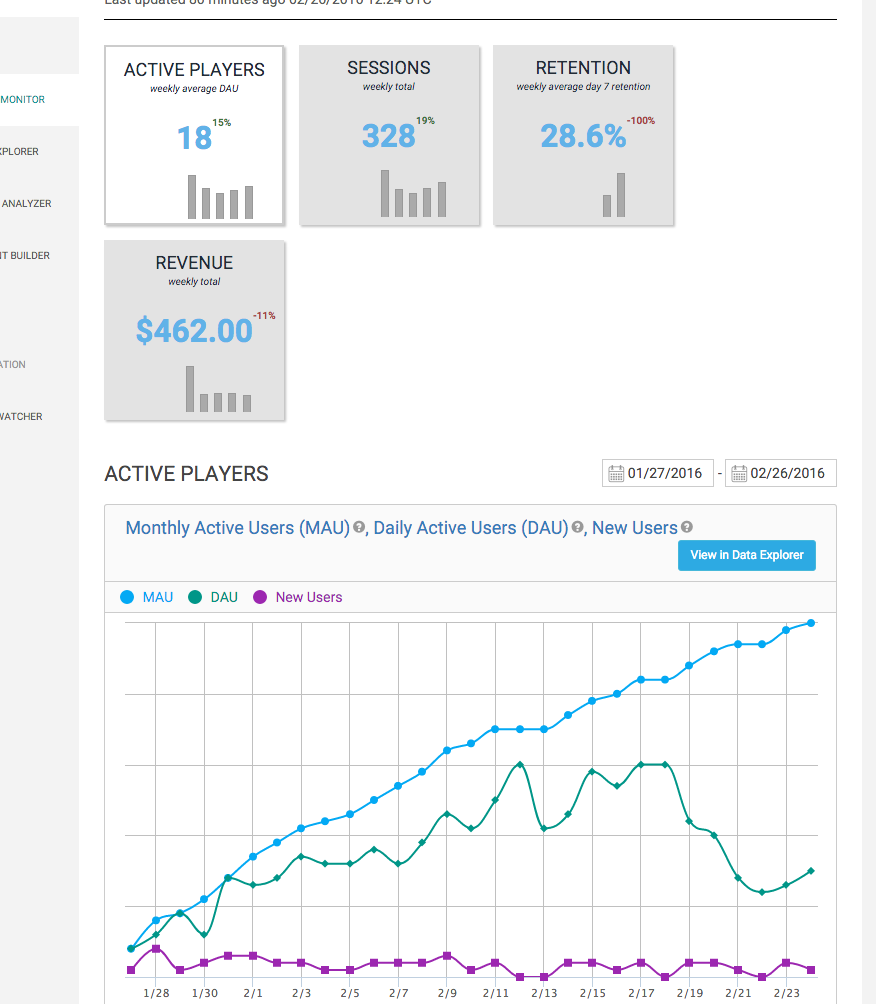The image size is (876, 1004).
Task: Click the Active Players section heading
Action: 186,474
